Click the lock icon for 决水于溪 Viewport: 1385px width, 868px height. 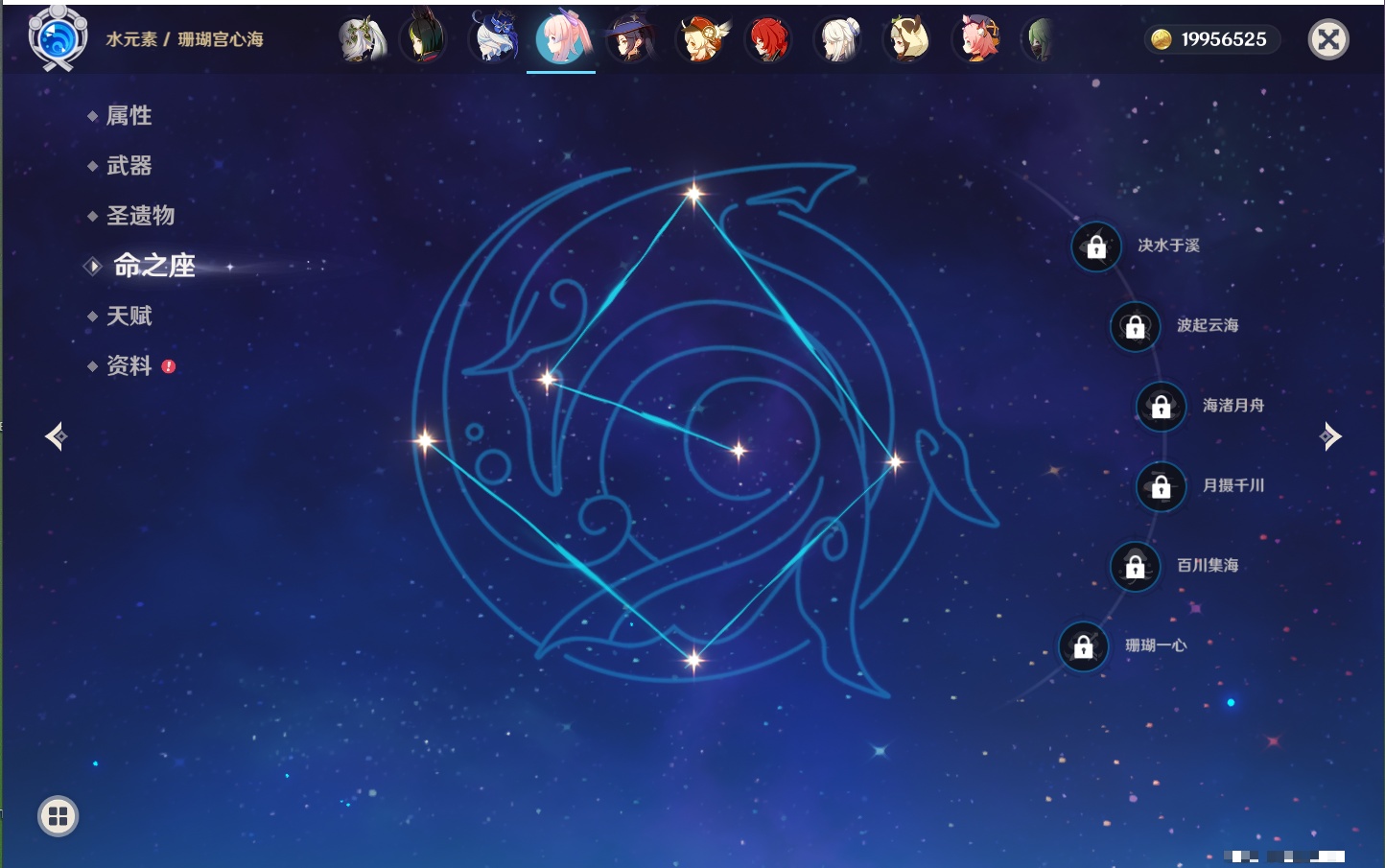pos(1096,246)
